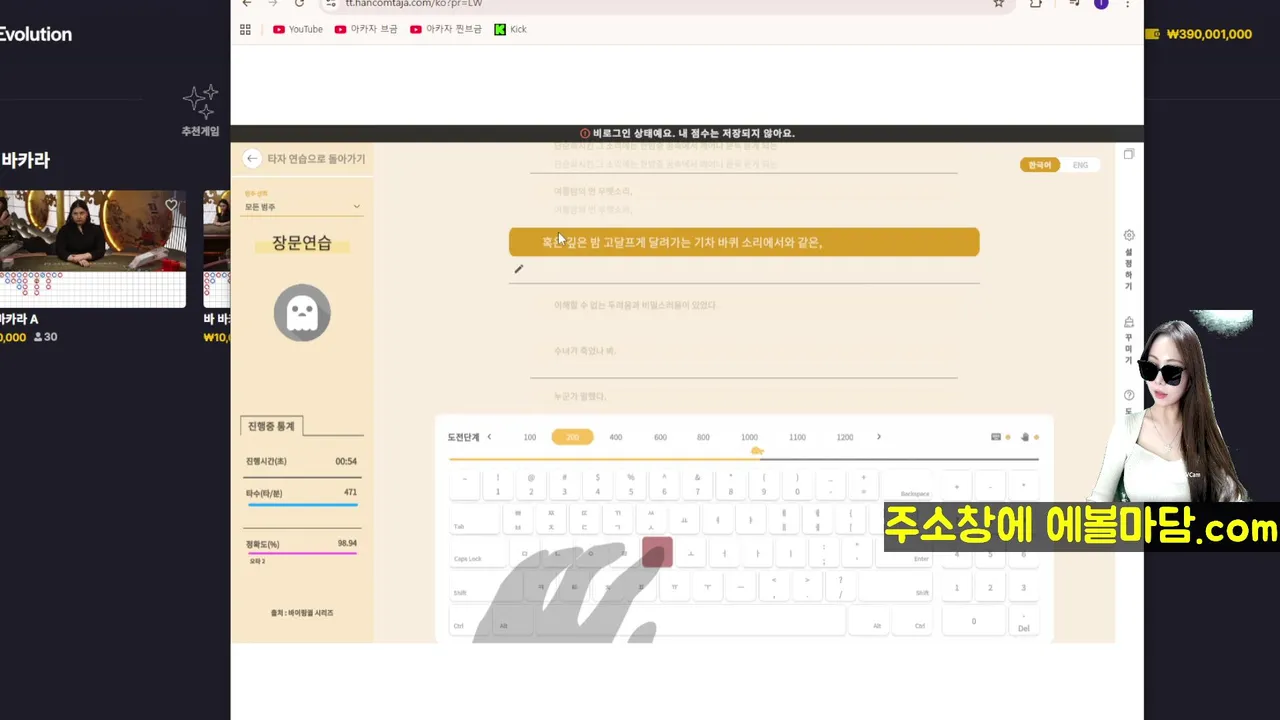The height and width of the screenshot is (720, 1280).
Task: Open the Kick bookmark
Action: pyautogui.click(x=511, y=29)
